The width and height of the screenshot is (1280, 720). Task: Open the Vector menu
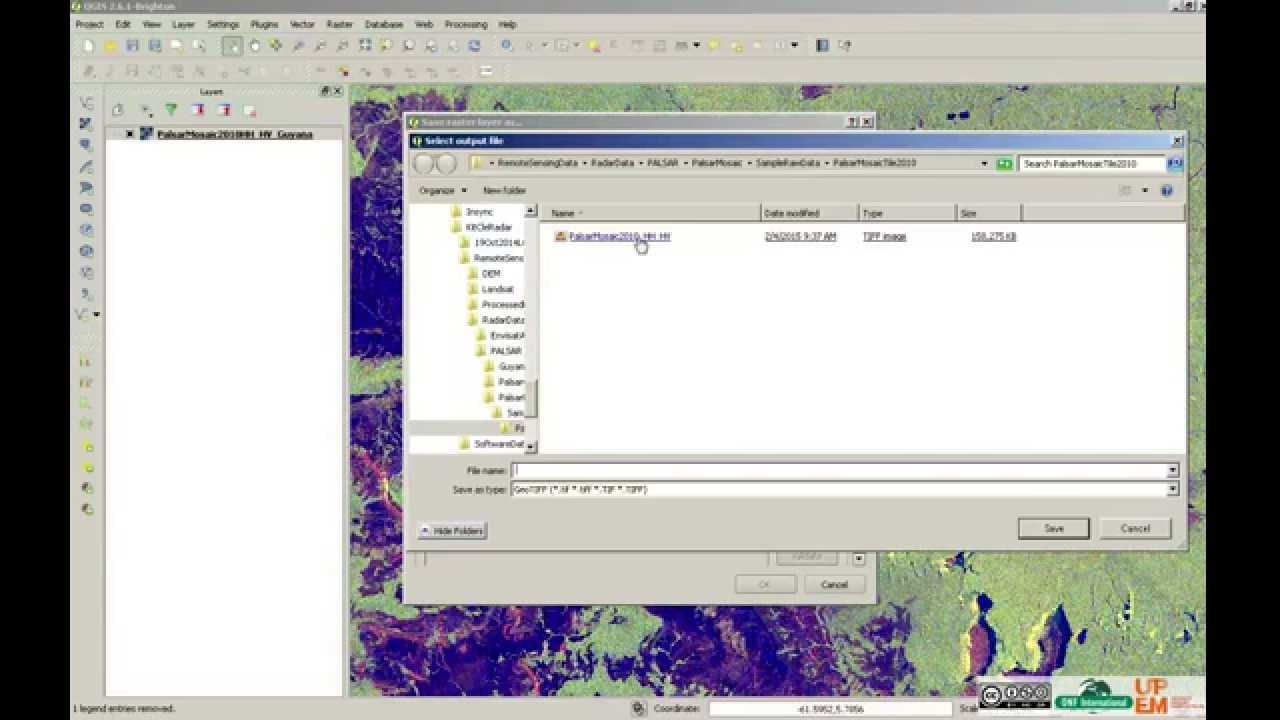[x=302, y=24]
